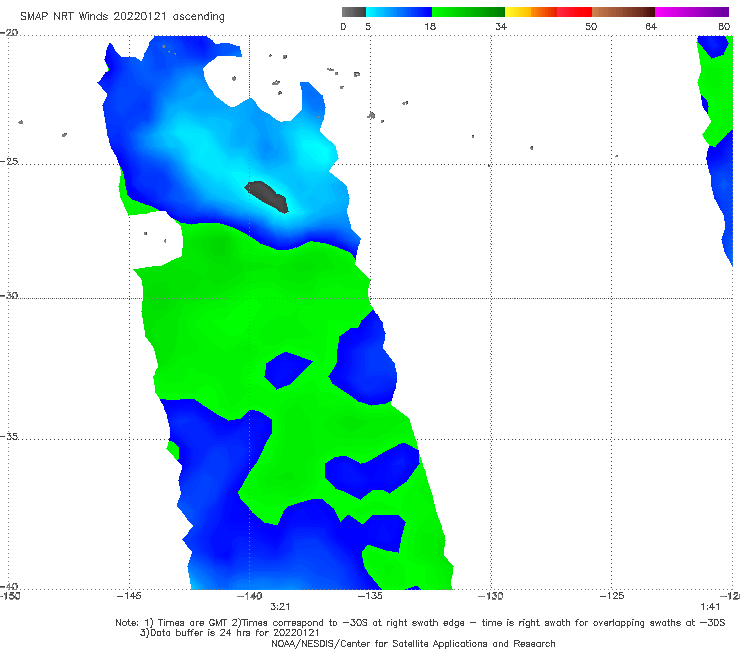Click the note line starting "Note: 1) Times are GMT"
This screenshot has height=650, width=740.
point(420,623)
